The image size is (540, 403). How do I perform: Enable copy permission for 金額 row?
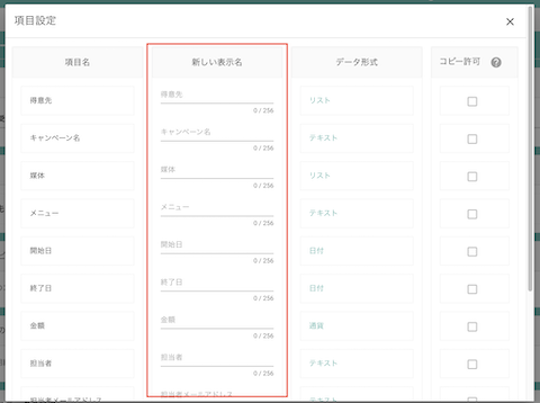point(472,327)
